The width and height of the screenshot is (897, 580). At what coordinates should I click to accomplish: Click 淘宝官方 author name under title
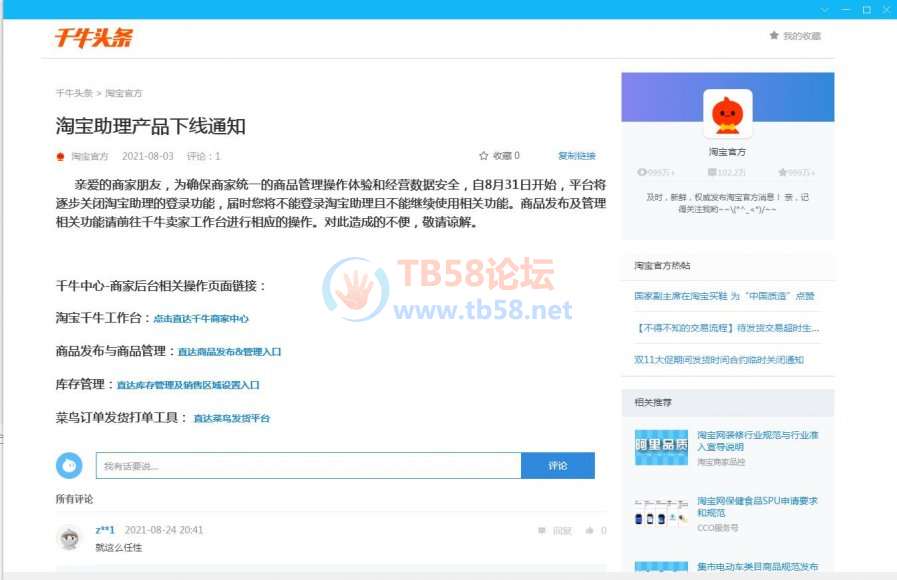point(90,156)
